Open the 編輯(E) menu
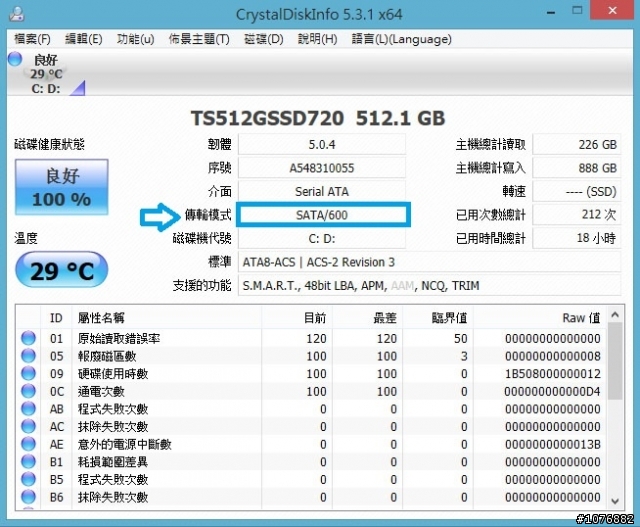 pyautogui.click(x=83, y=39)
